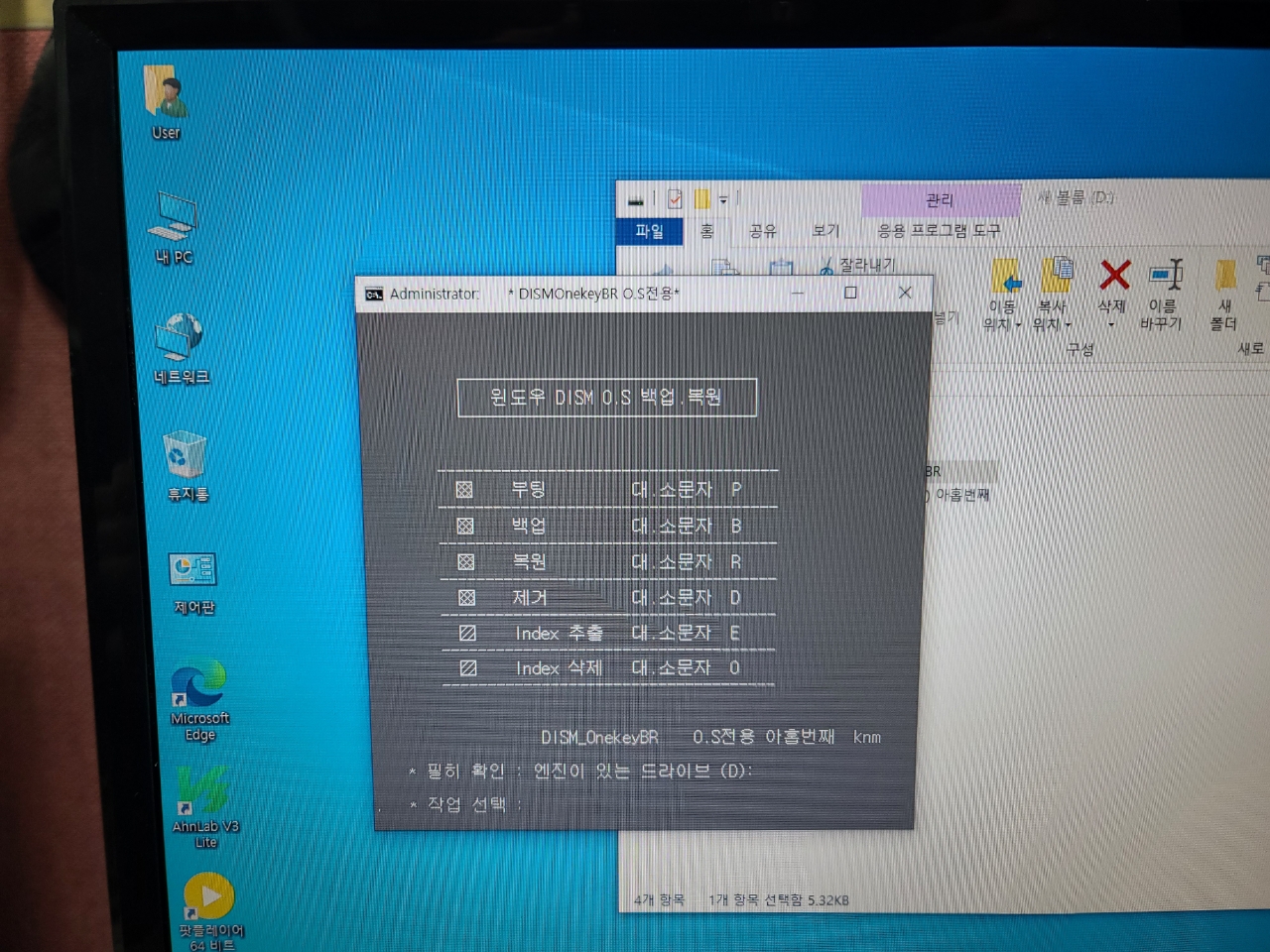Image resolution: width=1270 pixels, height=952 pixels.
Task: Switch to the 홈 ribbon tab
Action: click(x=706, y=231)
